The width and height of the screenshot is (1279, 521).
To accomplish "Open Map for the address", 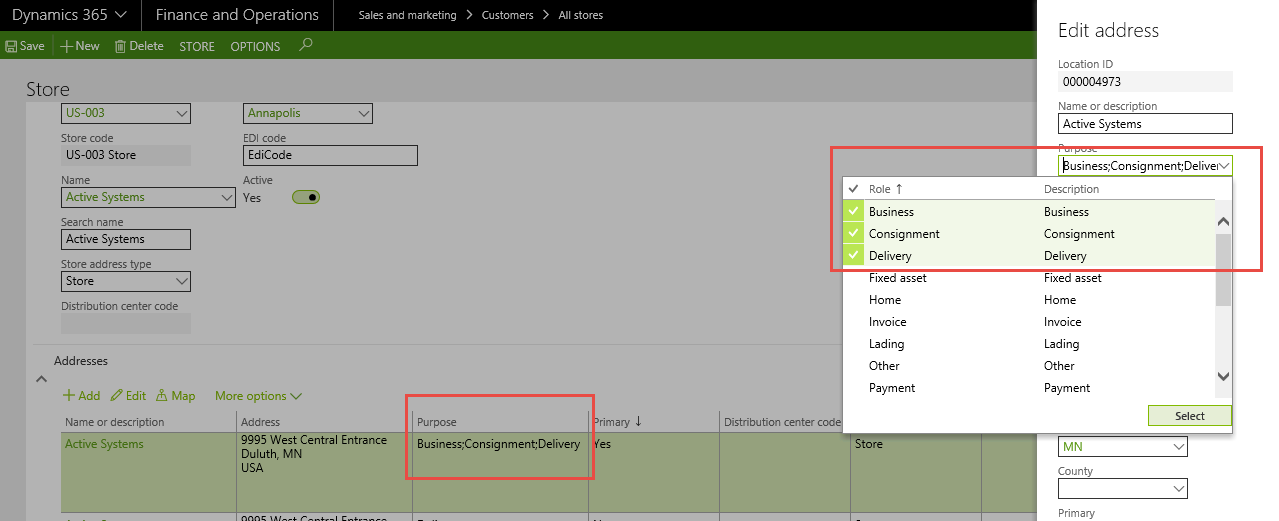I will pyautogui.click(x=176, y=396).
